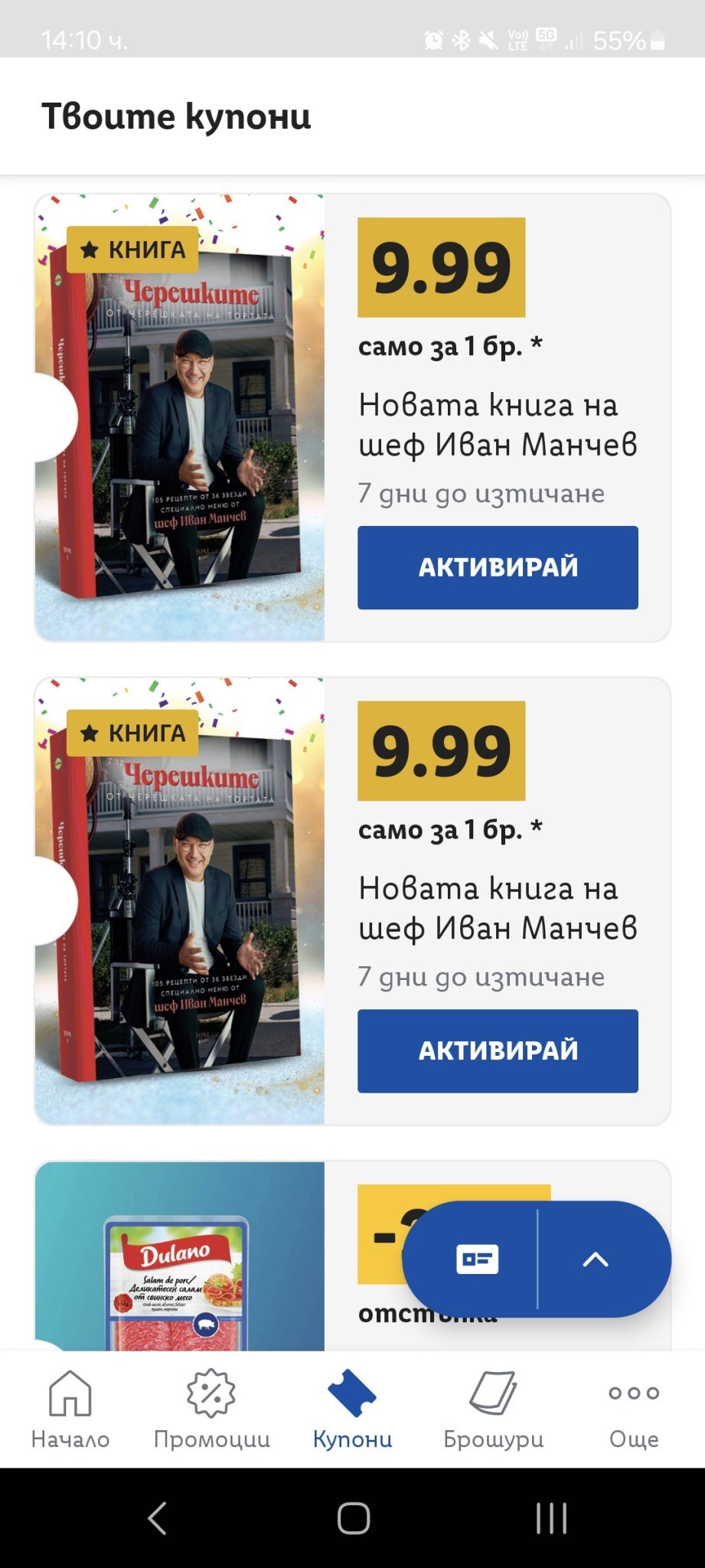Open the Android recent apps button
705x1568 pixels.
coord(551,1517)
